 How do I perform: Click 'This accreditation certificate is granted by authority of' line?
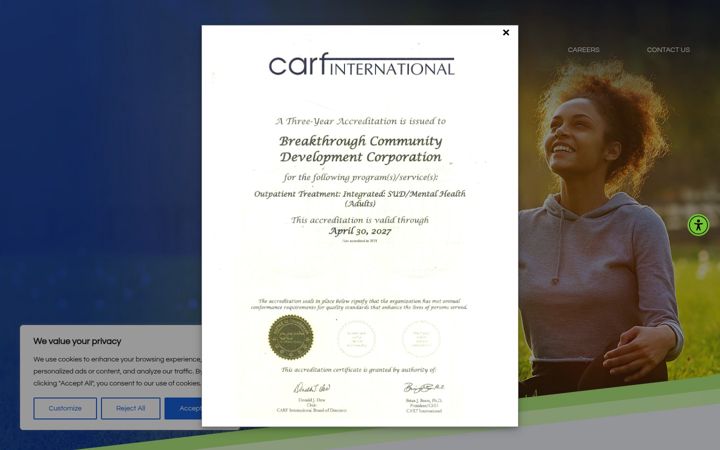pyautogui.click(x=359, y=370)
